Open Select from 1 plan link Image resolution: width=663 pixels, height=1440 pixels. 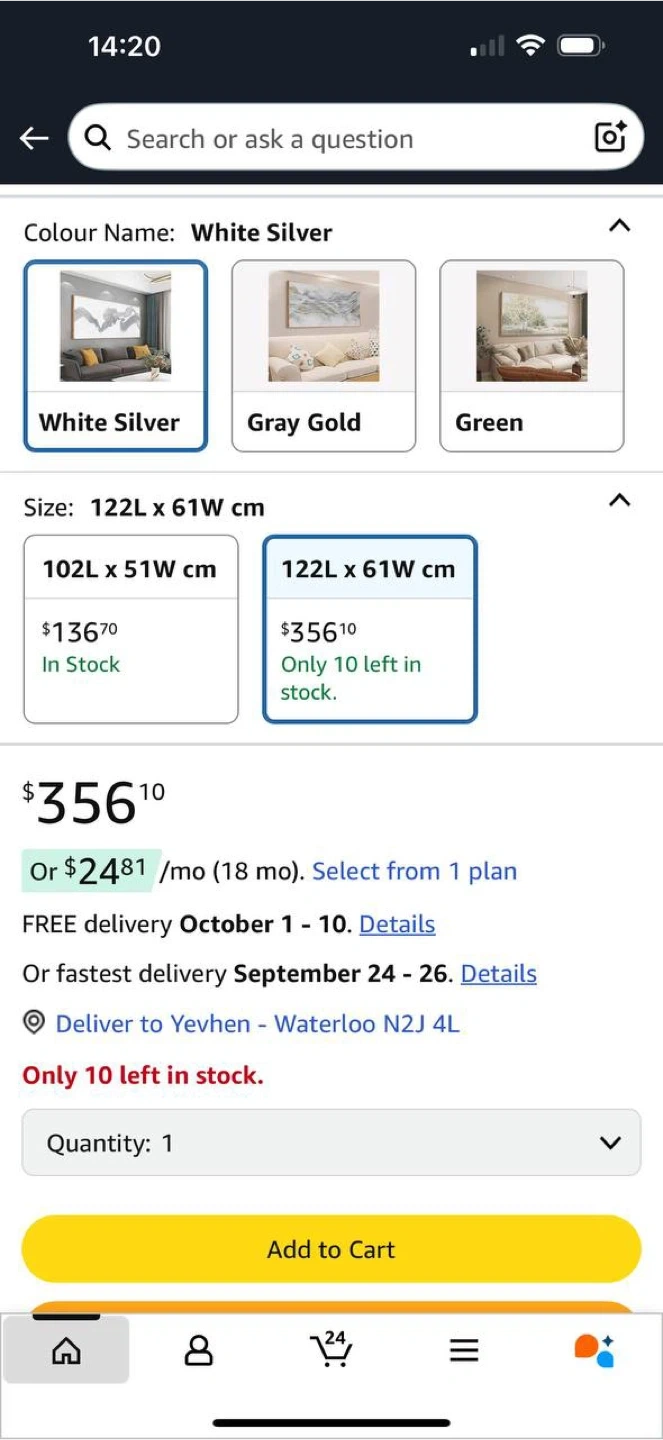(x=414, y=871)
